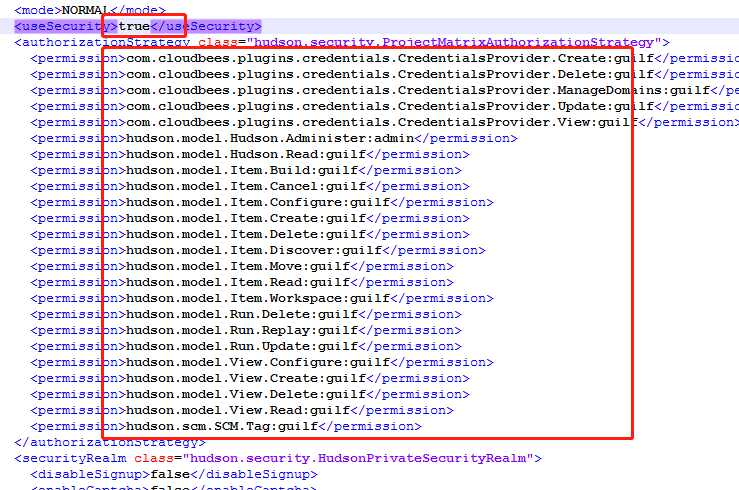This screenshot has height=490, width=739.
Task: Click the 'false' value inside disableSignup
Action: click(x=170, y=475)
